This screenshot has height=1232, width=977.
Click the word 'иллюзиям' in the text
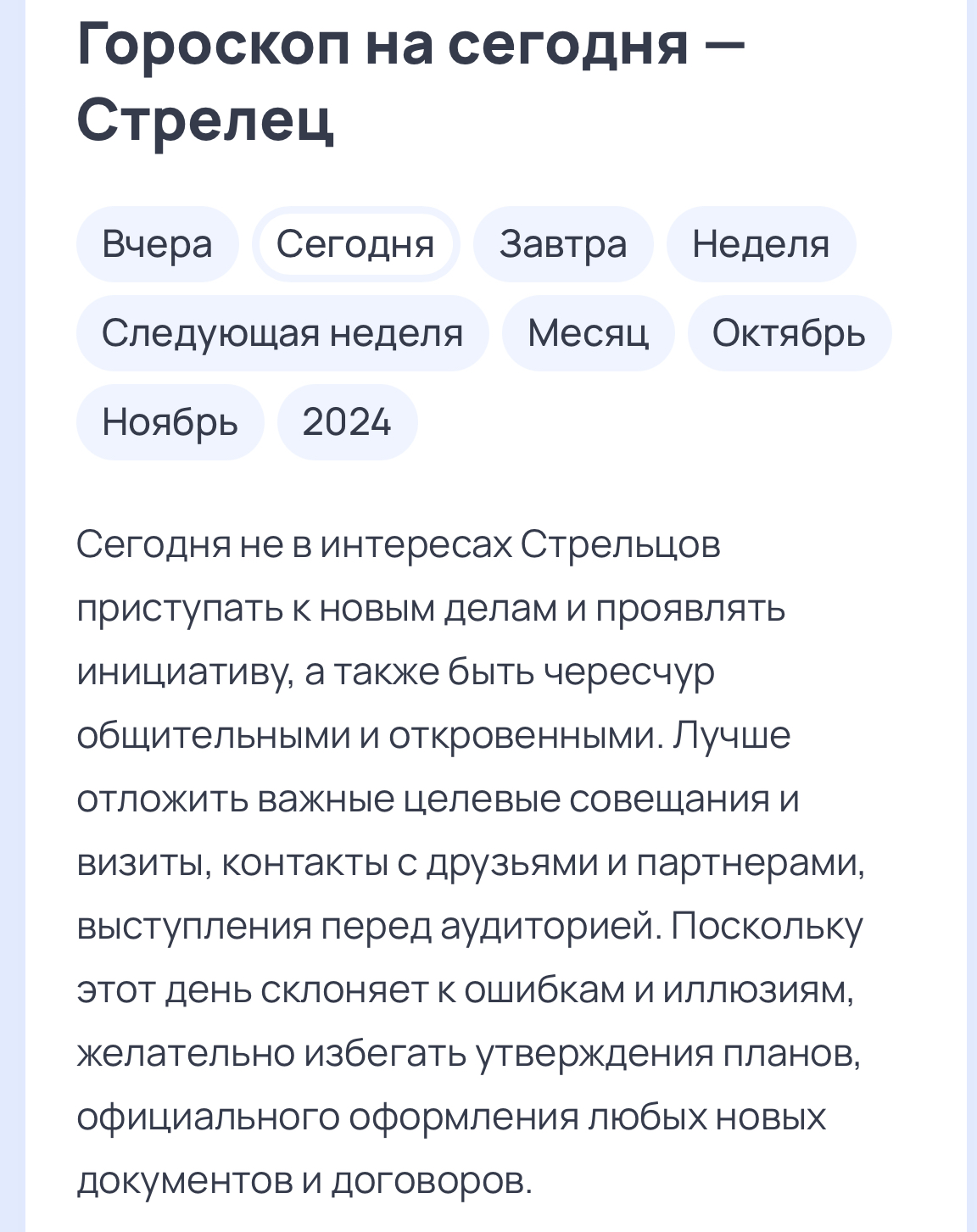tap(756, 990)
